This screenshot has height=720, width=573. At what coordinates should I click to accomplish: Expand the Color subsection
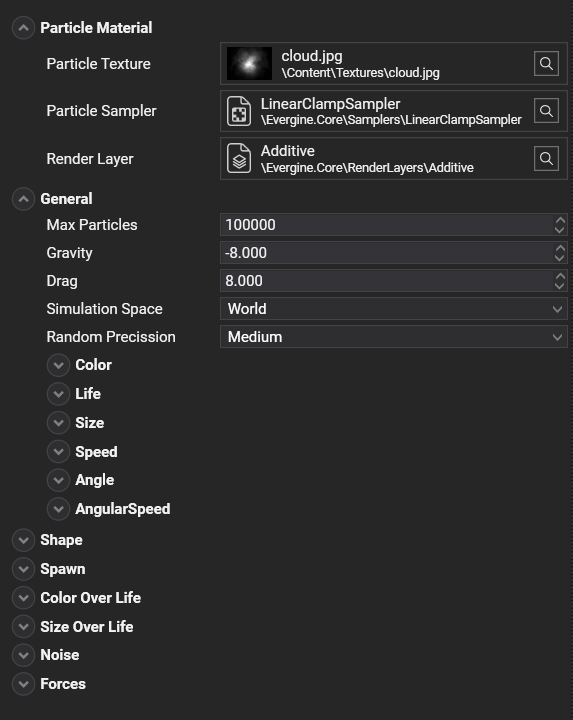pos(58,365)
